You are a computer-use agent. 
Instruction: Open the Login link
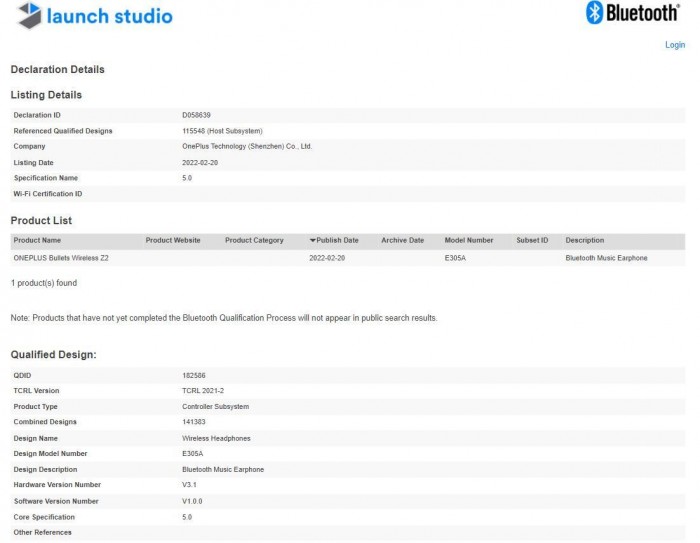[x=675, y=45]
